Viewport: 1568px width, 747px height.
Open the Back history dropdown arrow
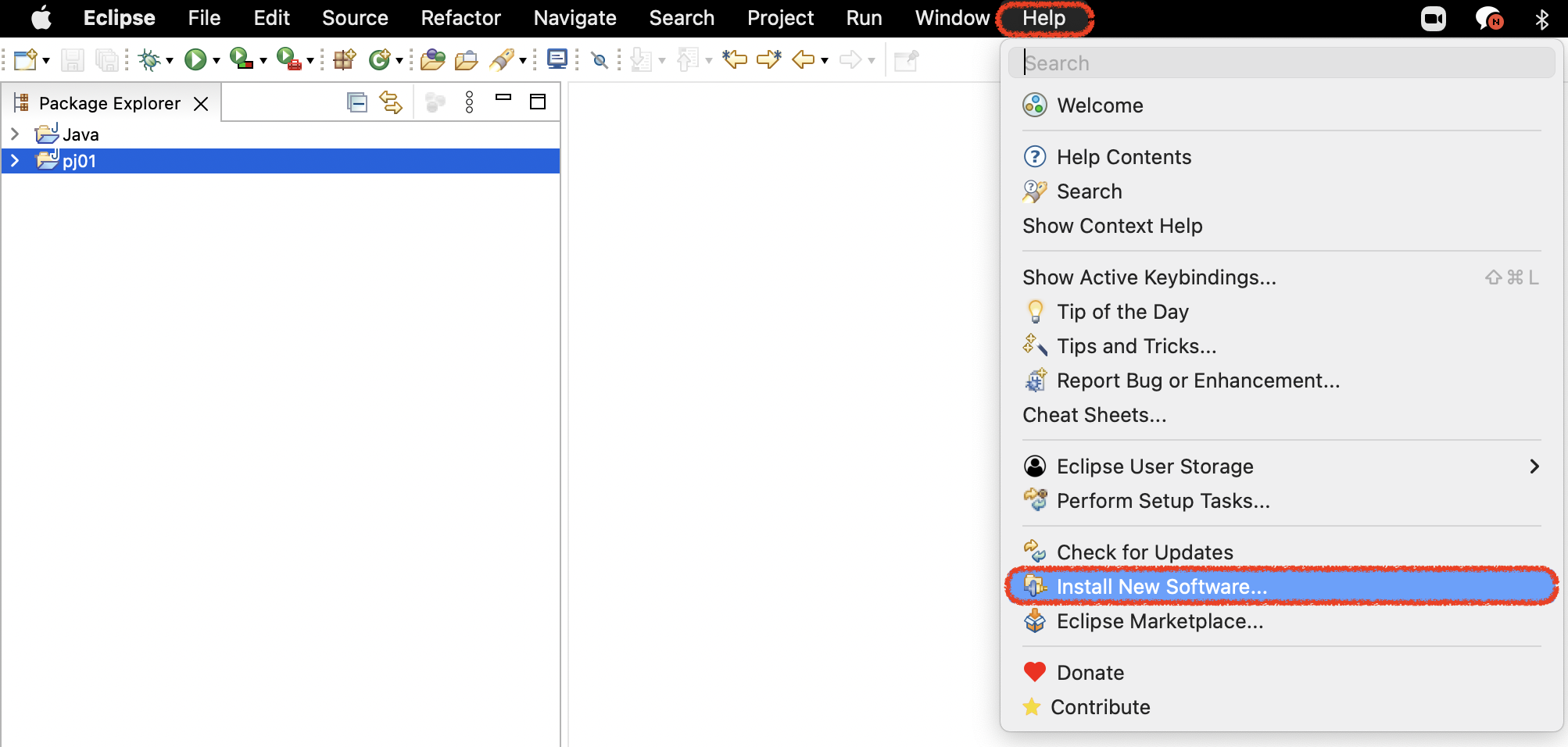point(825,61)
